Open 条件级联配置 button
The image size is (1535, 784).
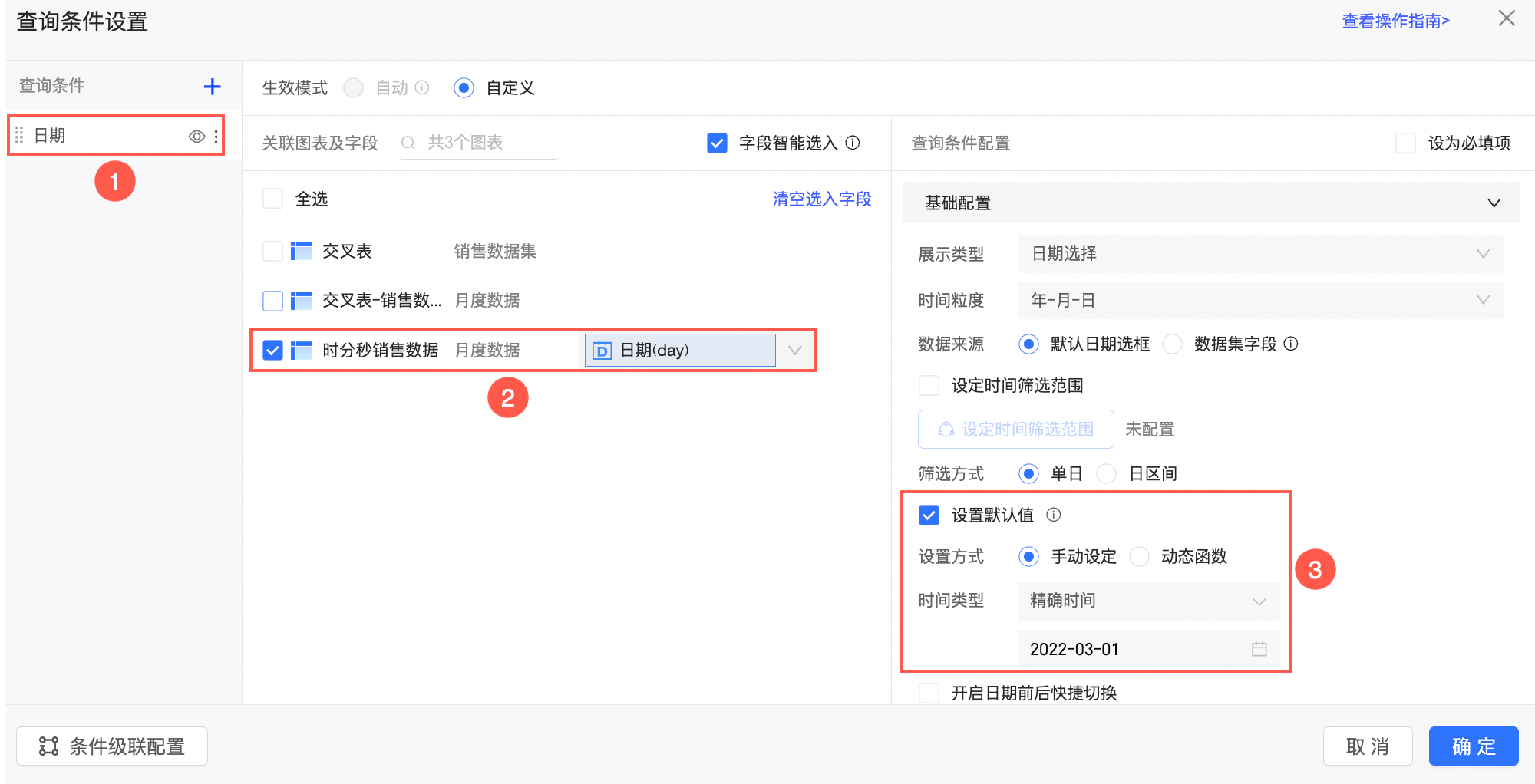click(x=112, y=746)
